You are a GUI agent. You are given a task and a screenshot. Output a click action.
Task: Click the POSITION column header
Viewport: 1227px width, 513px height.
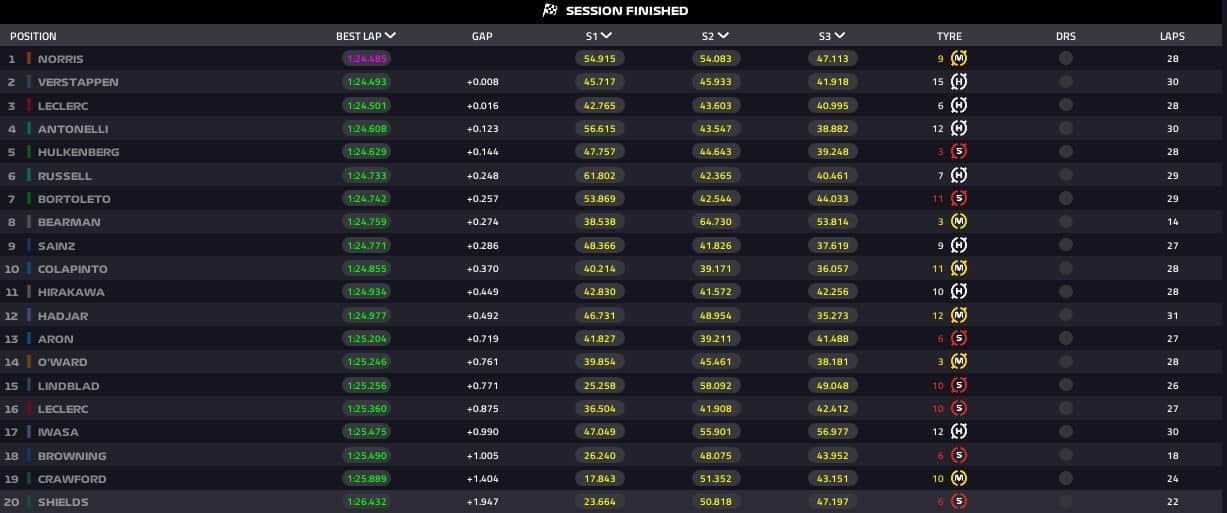click(x=33, y=36)
